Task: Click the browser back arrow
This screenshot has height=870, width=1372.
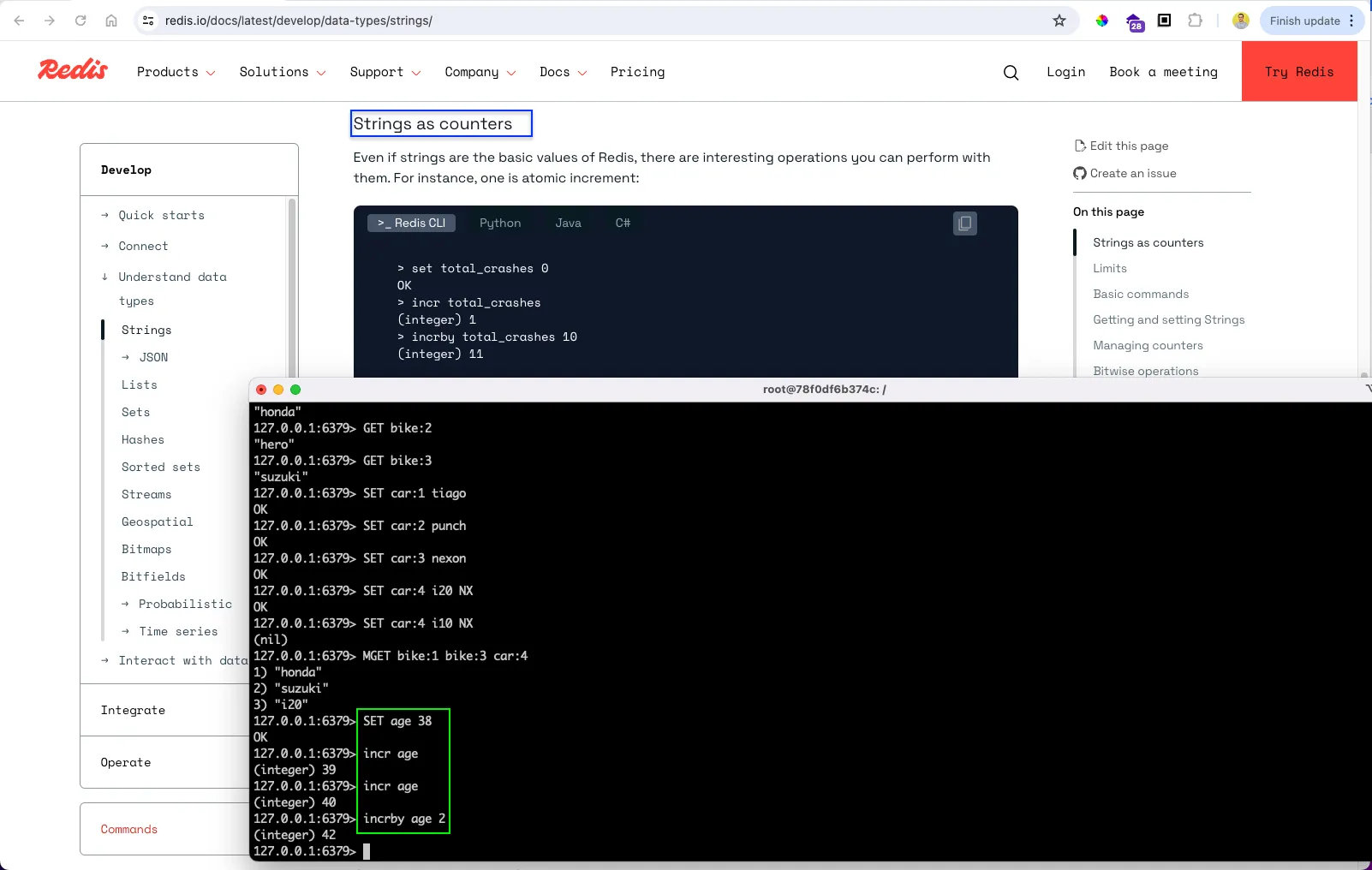Action: [19, 21]
